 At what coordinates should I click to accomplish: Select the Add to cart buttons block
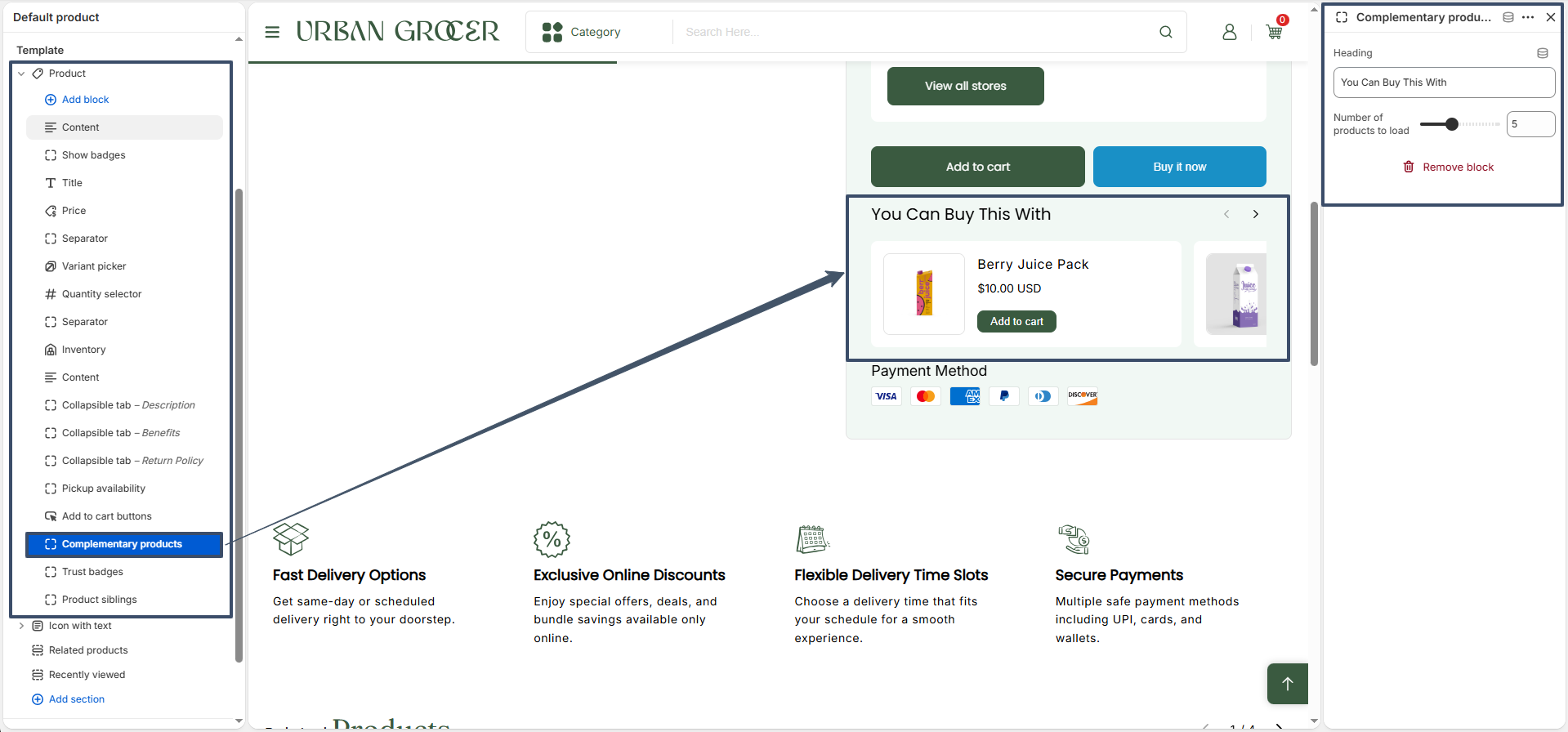tap(124, 516)
